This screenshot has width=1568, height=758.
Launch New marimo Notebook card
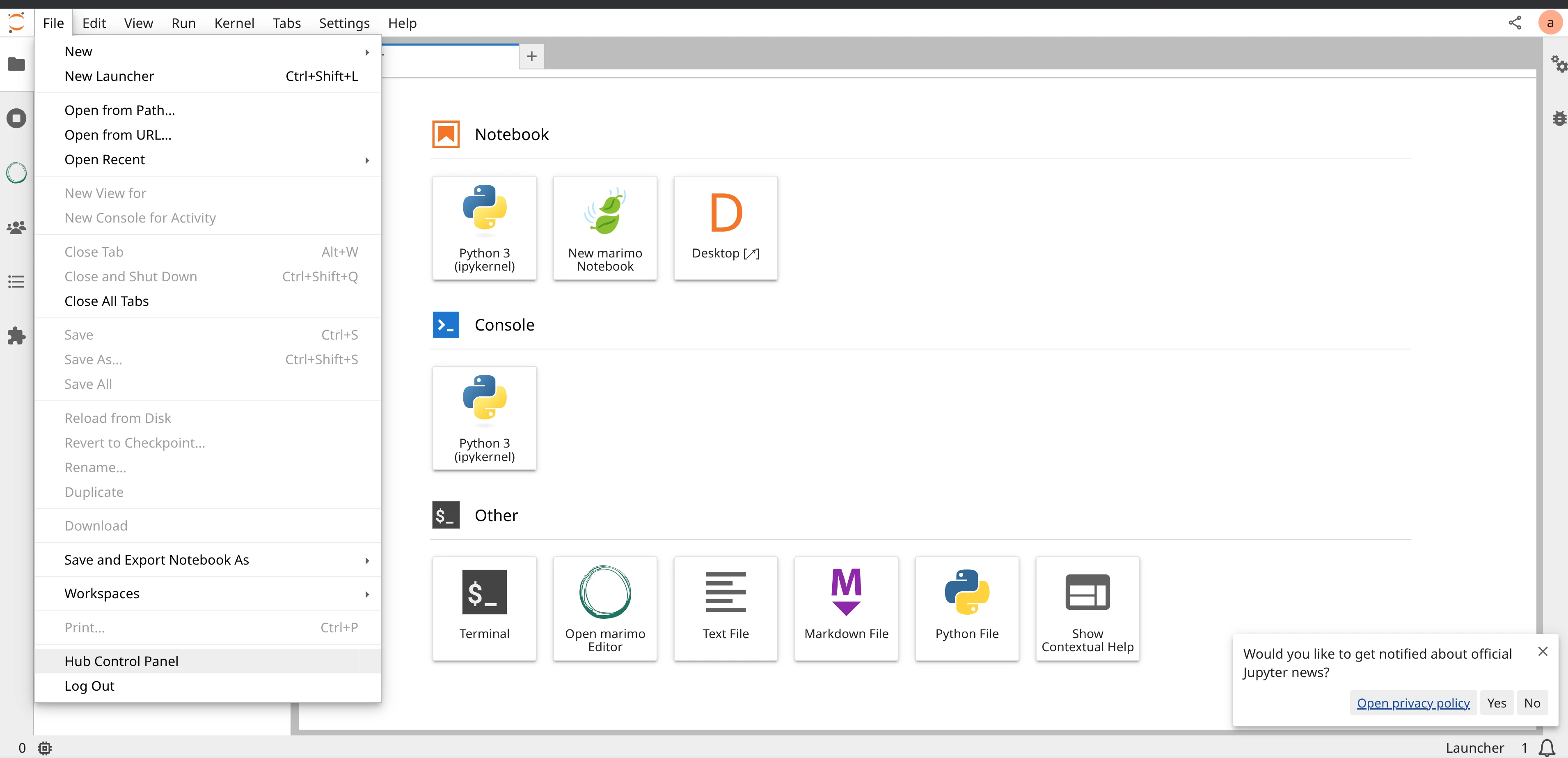click(x=605, y=228)
